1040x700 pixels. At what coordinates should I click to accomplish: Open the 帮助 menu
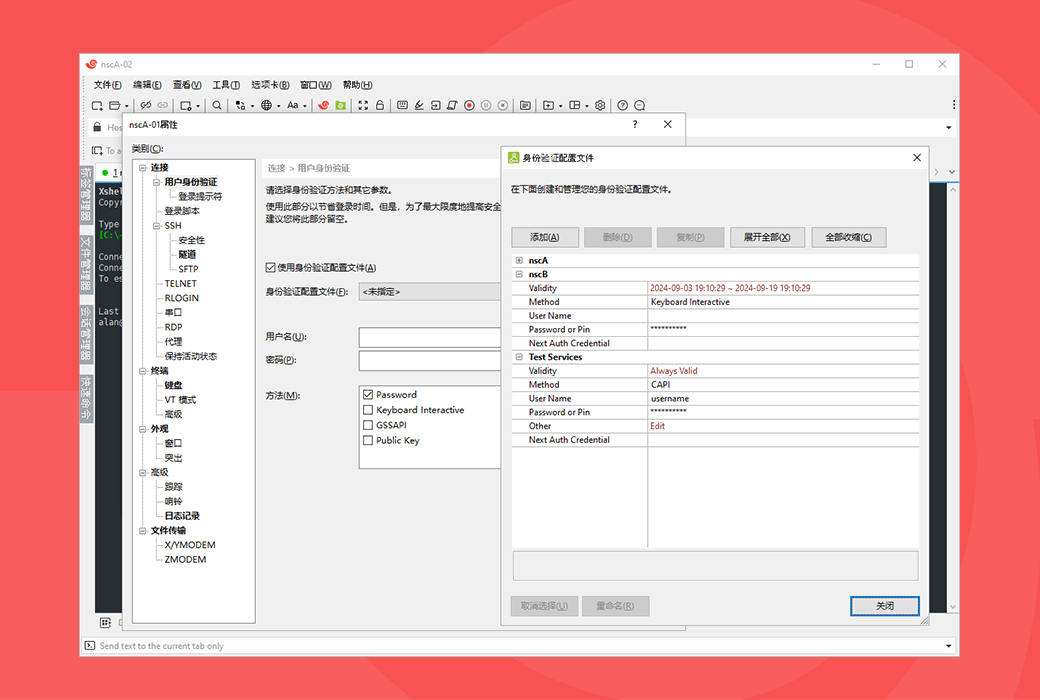[x=358, y=85]
